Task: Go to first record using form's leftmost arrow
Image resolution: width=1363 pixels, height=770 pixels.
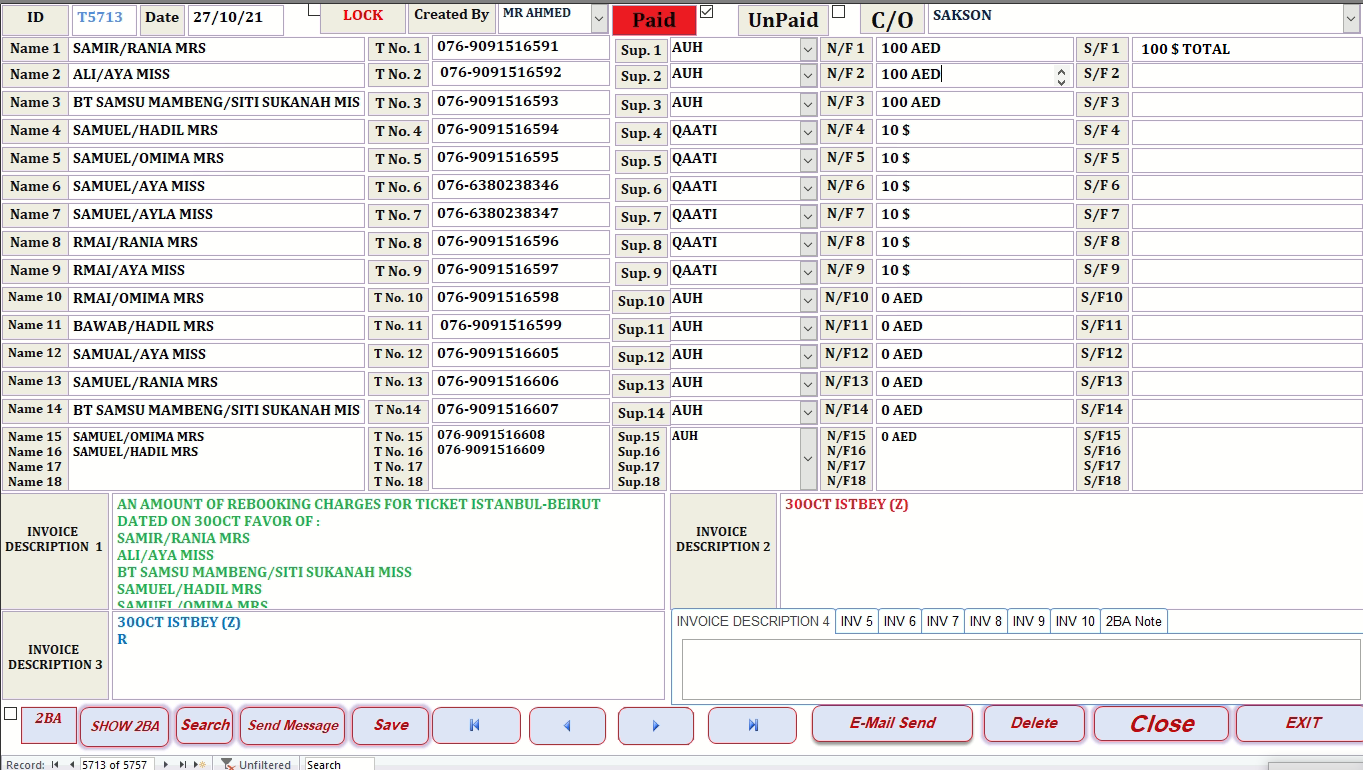Action: (476, 725)
